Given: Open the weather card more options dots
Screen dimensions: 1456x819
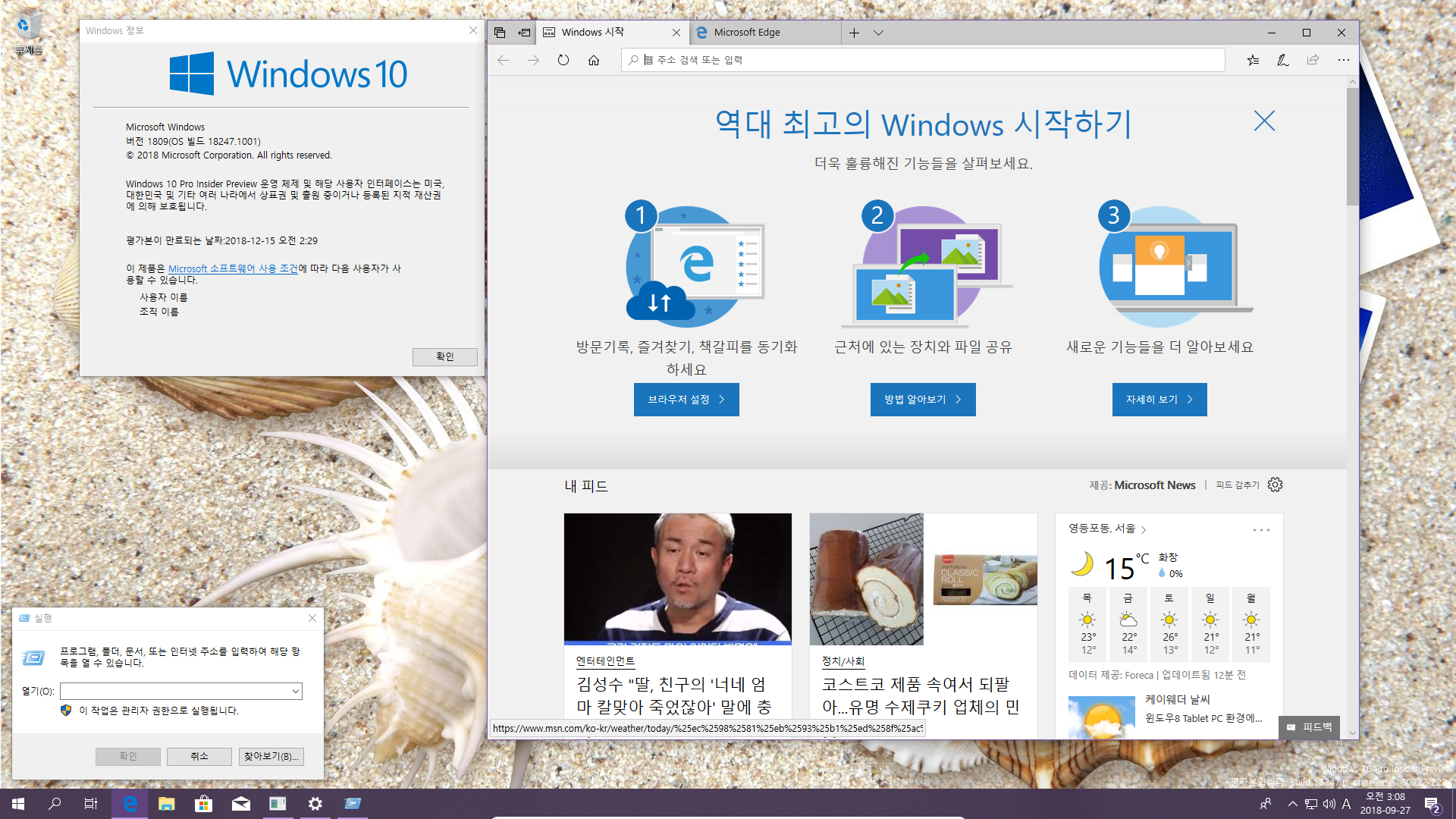Looking at the screenshot, I should pyautogui.click(x=1261, y=530).
